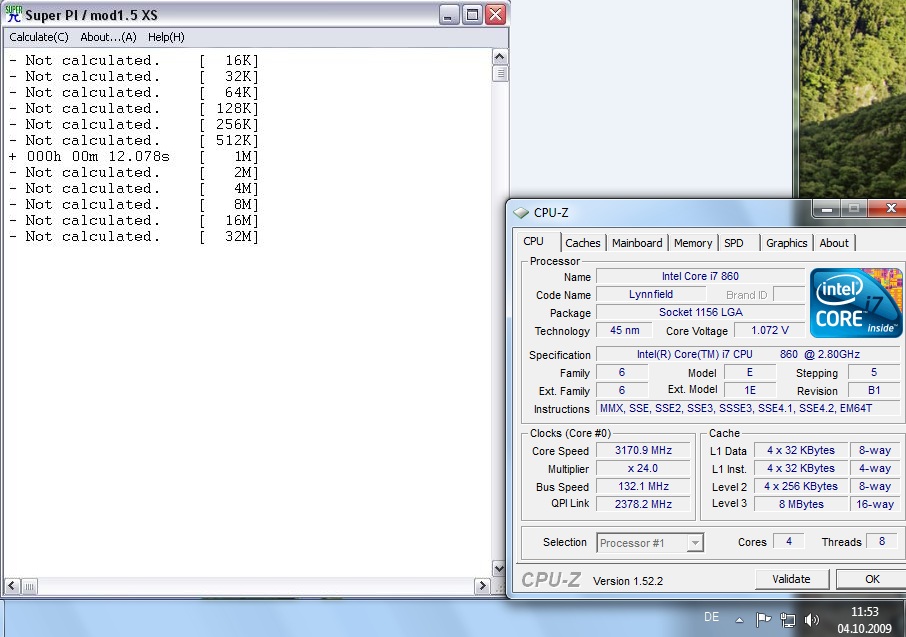Open the Action Center flag tray icon
Screen dimensions: 906x637
(x=763, y=620)
